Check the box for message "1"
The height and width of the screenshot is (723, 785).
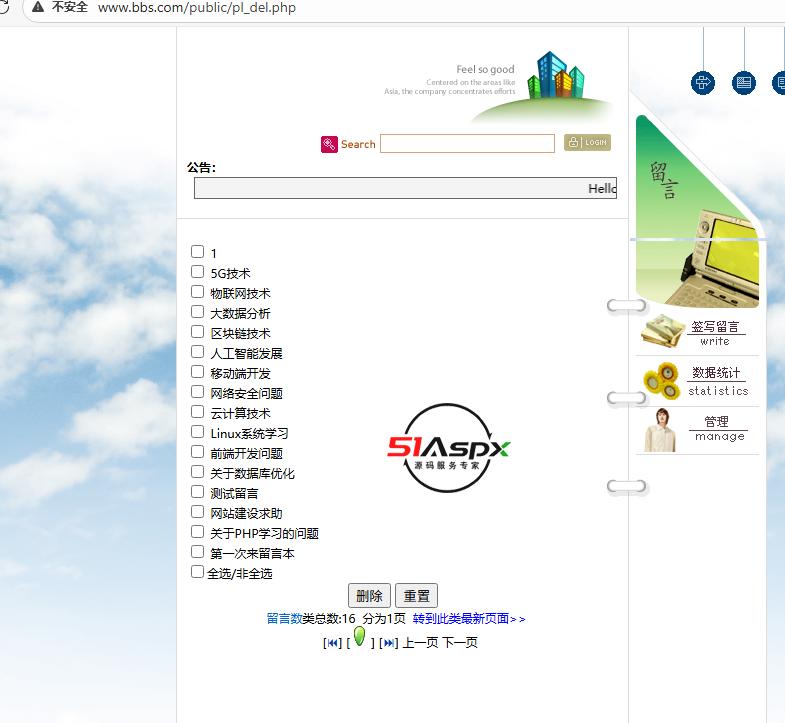coord(197,251)
